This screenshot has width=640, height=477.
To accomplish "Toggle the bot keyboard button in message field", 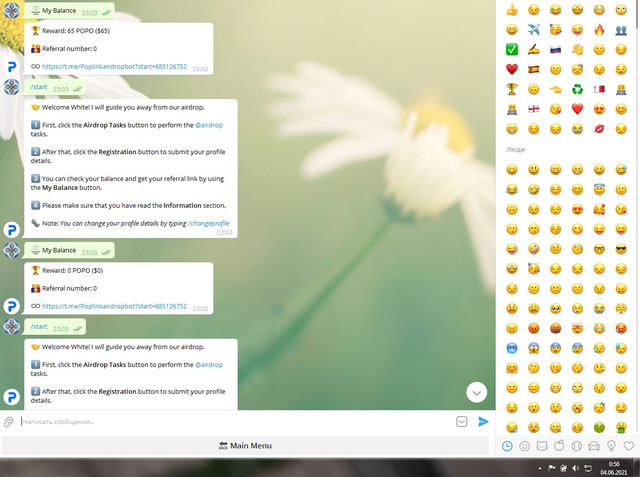I will pyautogui.click(x=462, y=422).
